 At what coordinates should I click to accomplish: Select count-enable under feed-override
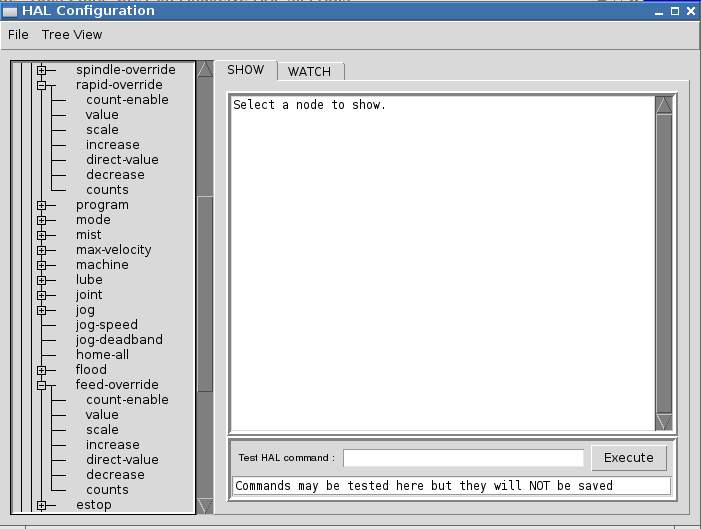coord(127,400)
